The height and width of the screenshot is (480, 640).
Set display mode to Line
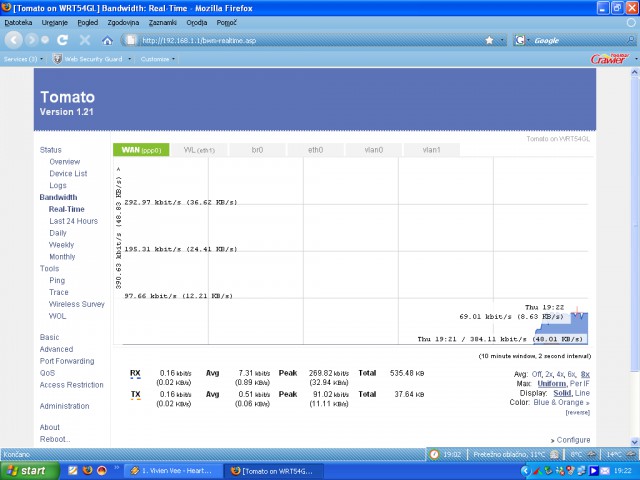582,393
